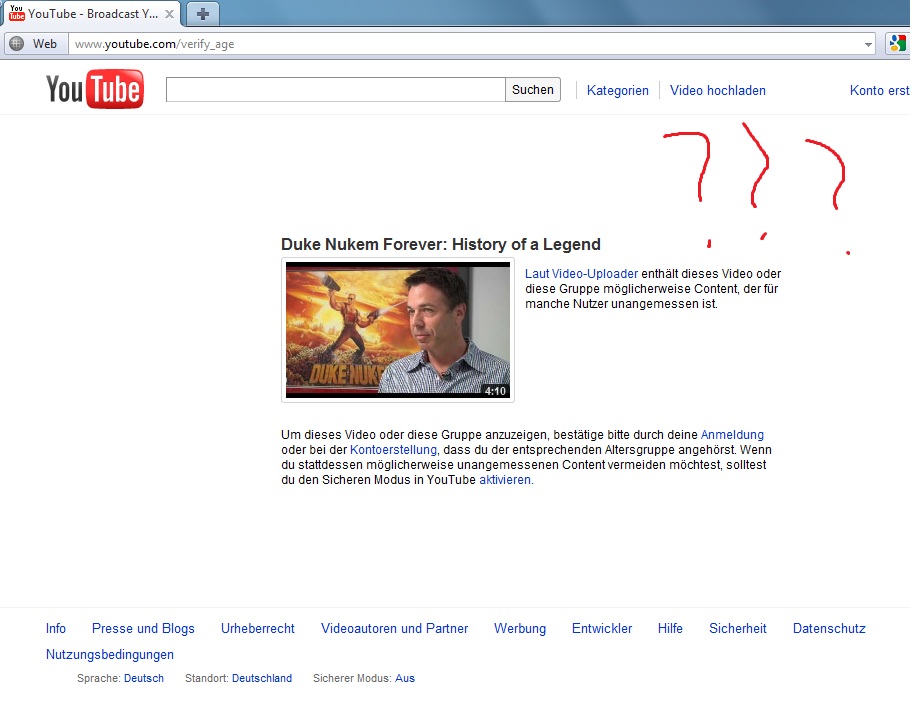Click the YouTube logo

pyautogui.click(x=95, y=90)
